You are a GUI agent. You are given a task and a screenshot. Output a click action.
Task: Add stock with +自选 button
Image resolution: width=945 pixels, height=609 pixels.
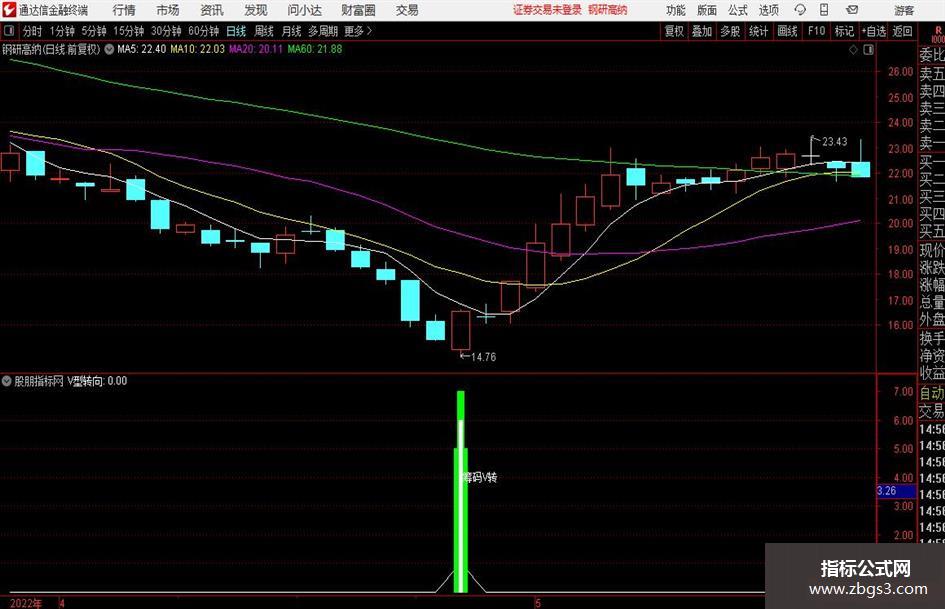pos(874,31)
